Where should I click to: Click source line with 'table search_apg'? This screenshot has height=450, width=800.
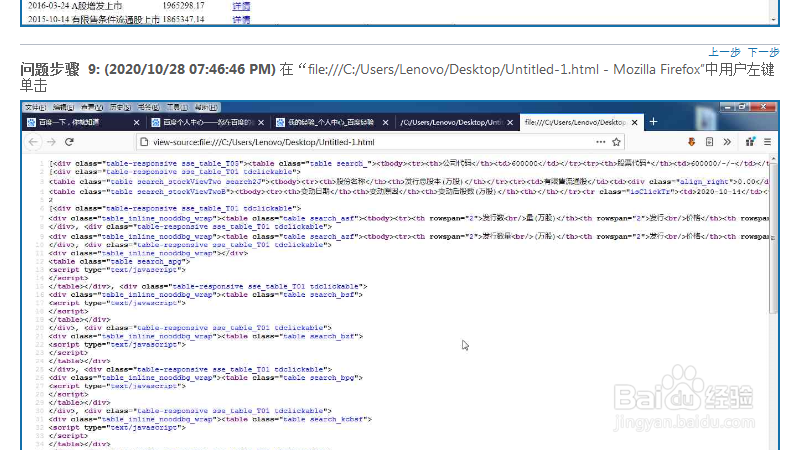[x=119, y=261]
